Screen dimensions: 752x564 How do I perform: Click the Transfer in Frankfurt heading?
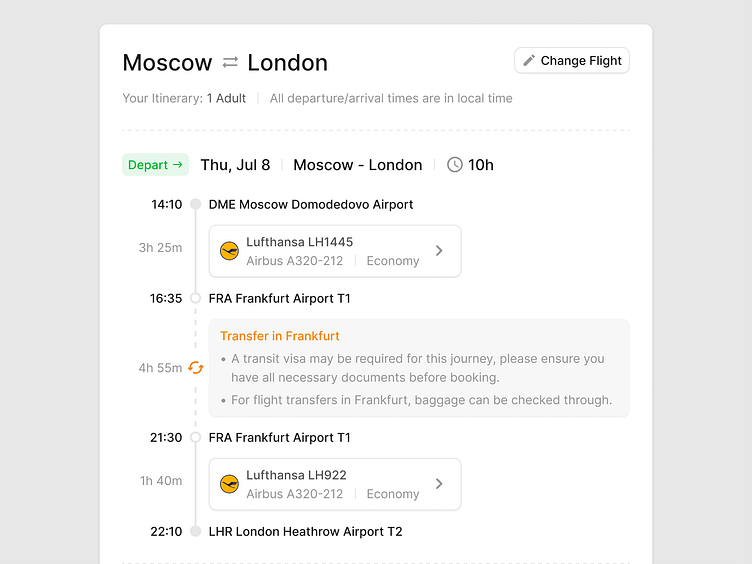280,336
